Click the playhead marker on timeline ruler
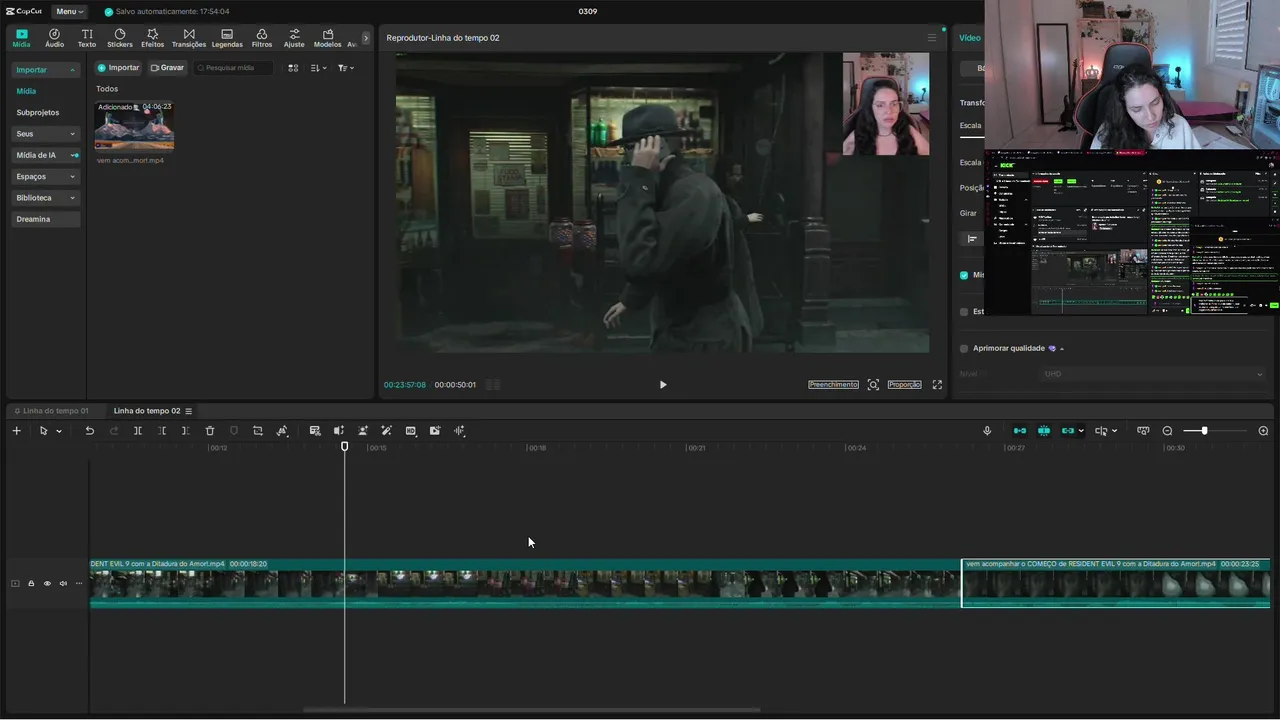The width and height of the screenshot is (1280, 720). click(x=345, y=446)
